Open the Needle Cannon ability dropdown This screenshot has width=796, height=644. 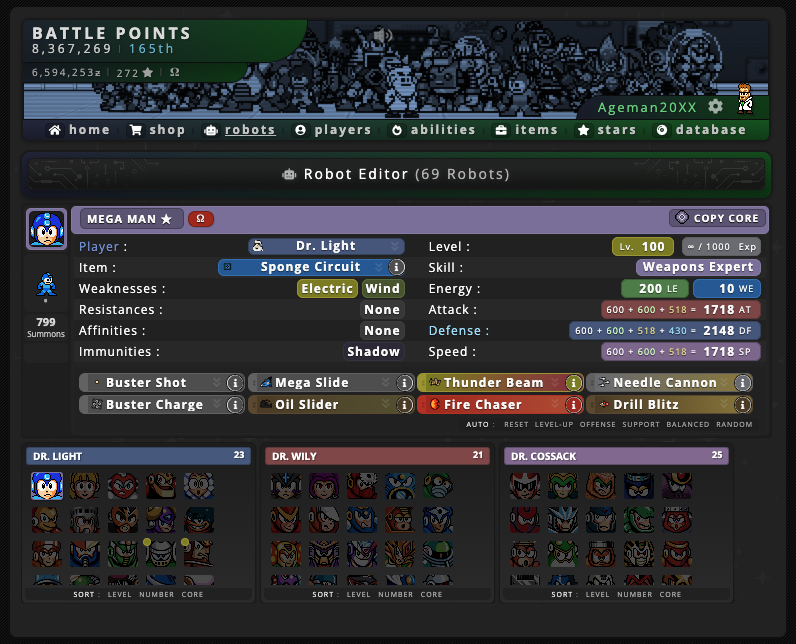tap(660, 383)
